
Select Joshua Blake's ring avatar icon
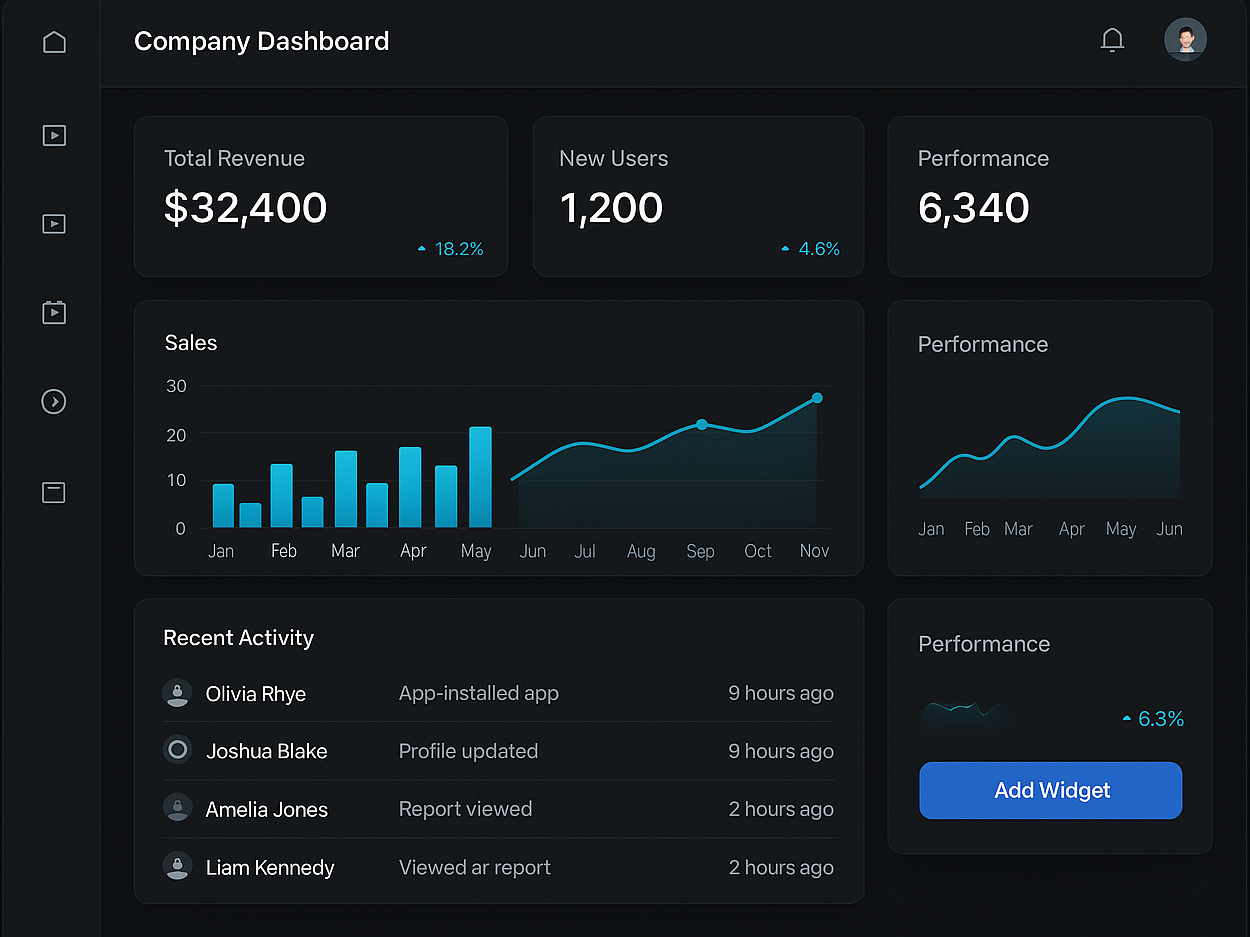pos(177,750)
